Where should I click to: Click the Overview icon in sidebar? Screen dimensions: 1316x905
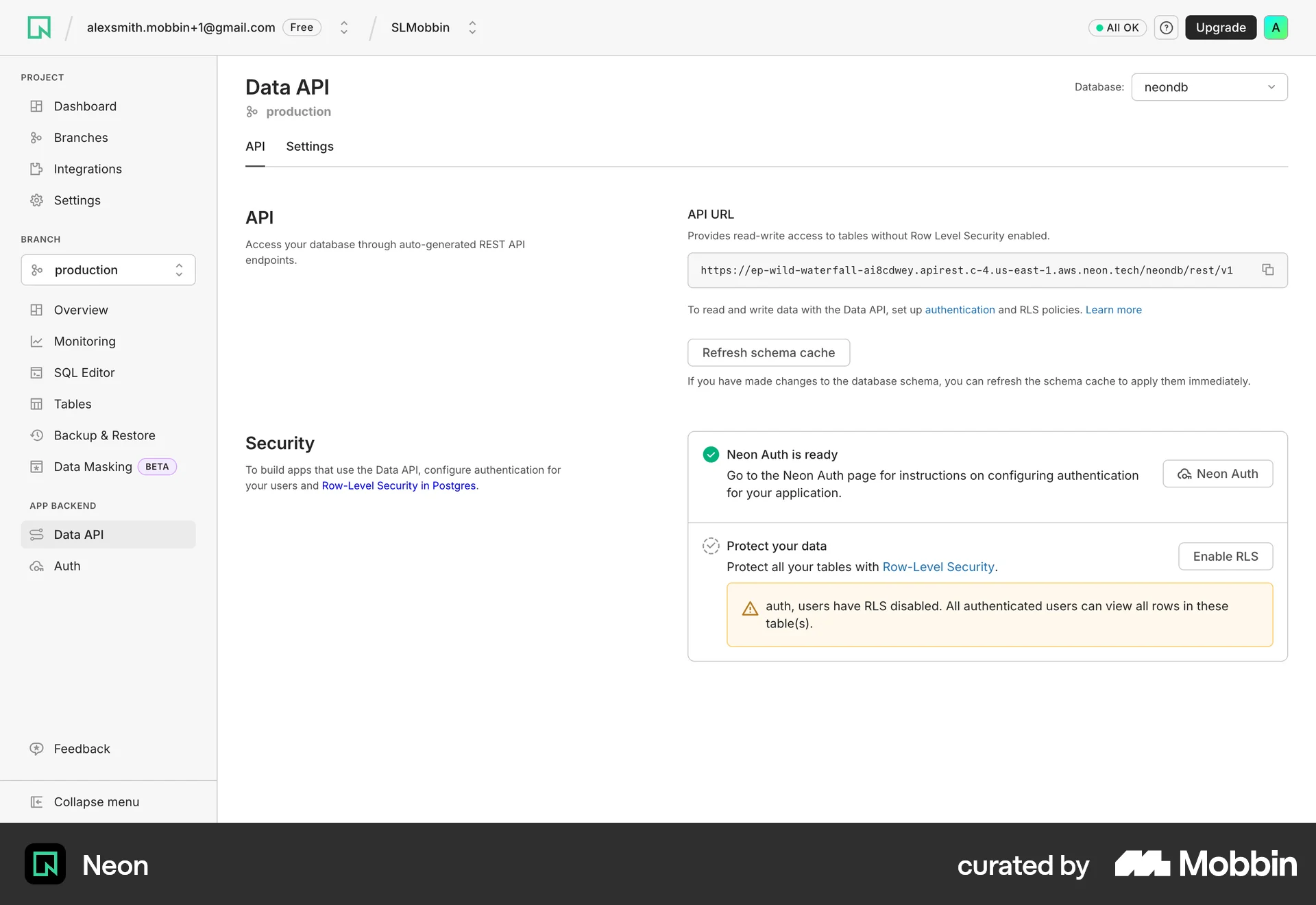point(36,310)
